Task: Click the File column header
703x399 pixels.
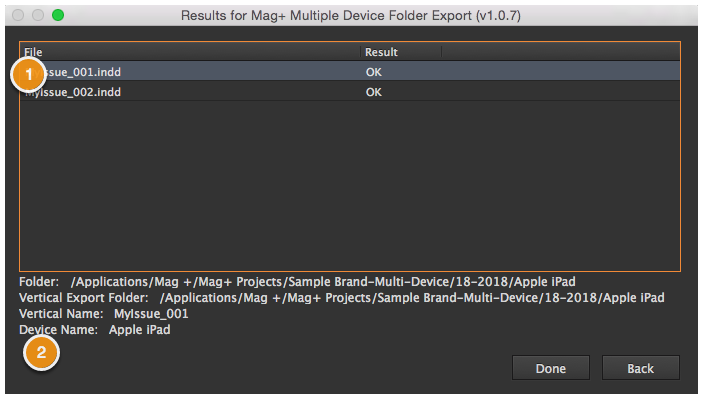Action: click(190, 52)
